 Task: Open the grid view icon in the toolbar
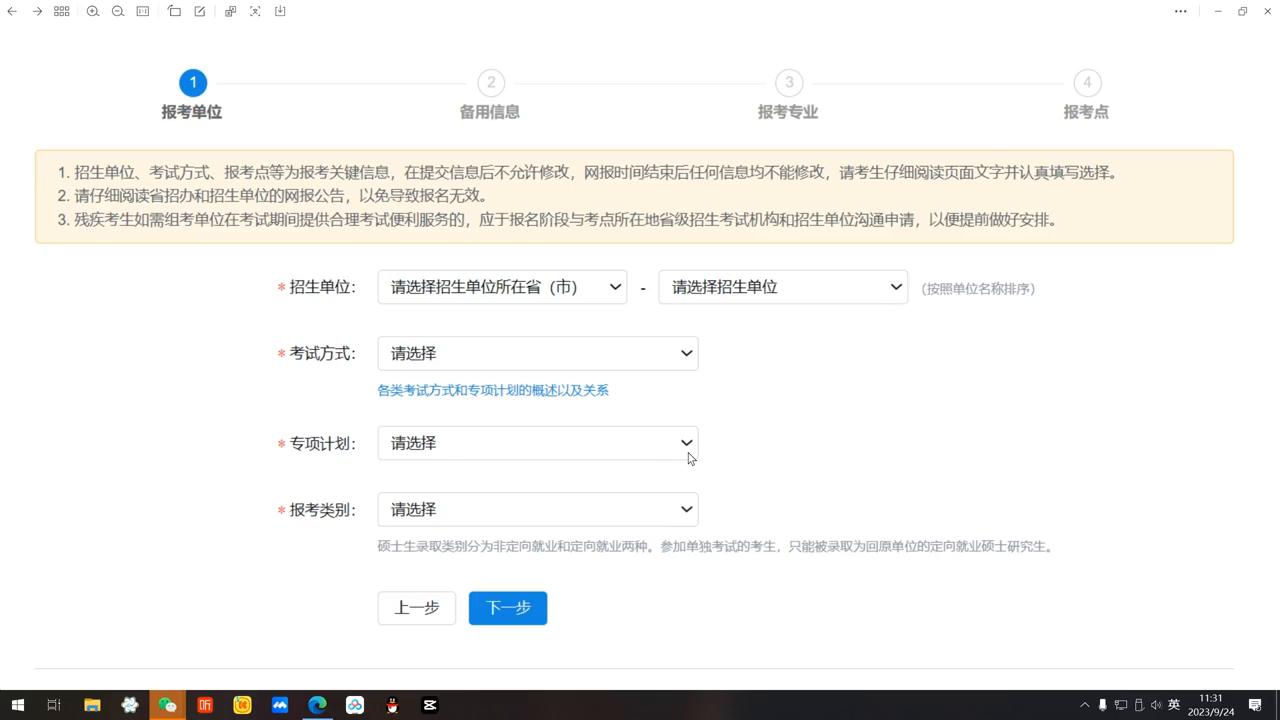click(x=61, y=11)
